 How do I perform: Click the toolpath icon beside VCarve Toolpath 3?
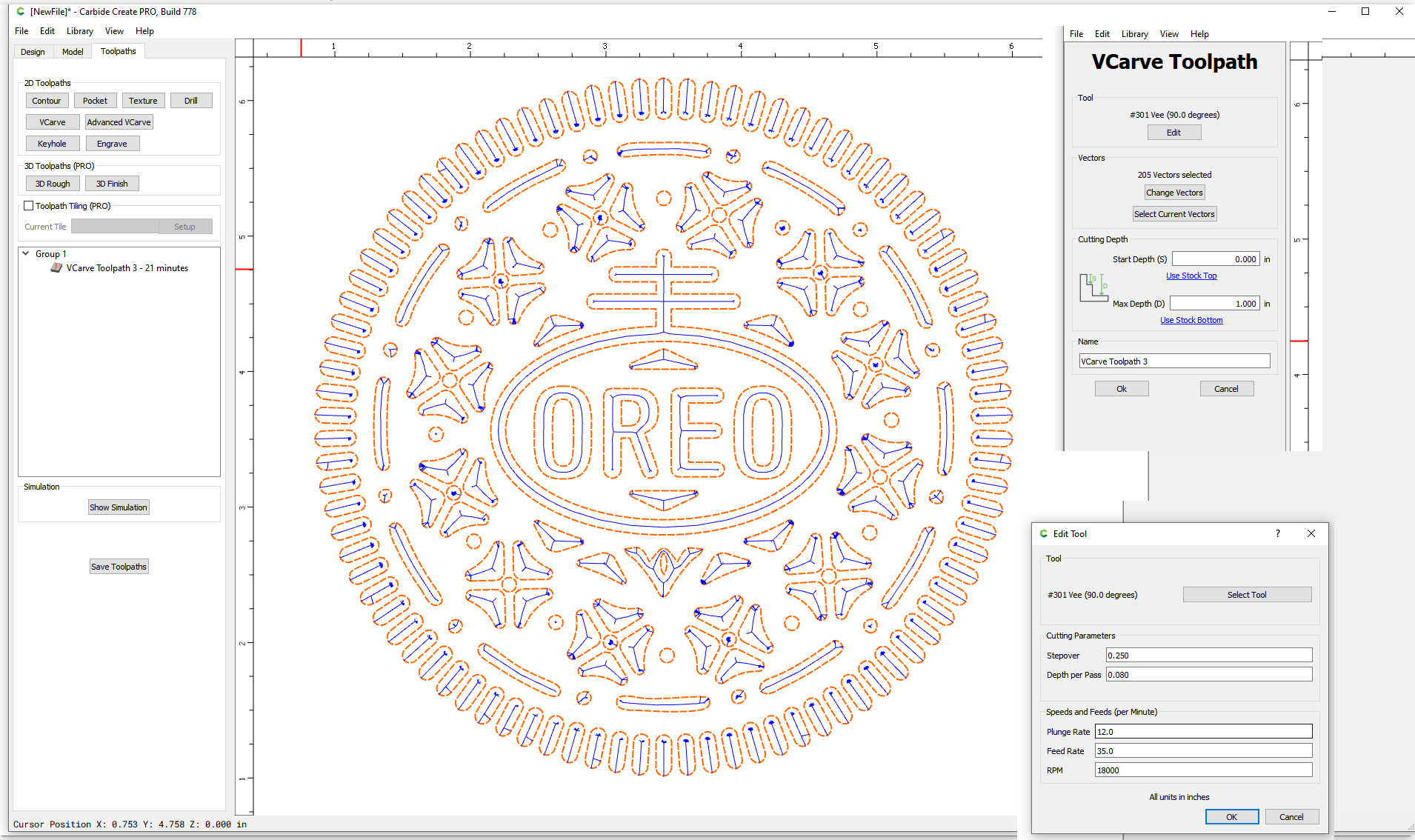click(56, 268)
